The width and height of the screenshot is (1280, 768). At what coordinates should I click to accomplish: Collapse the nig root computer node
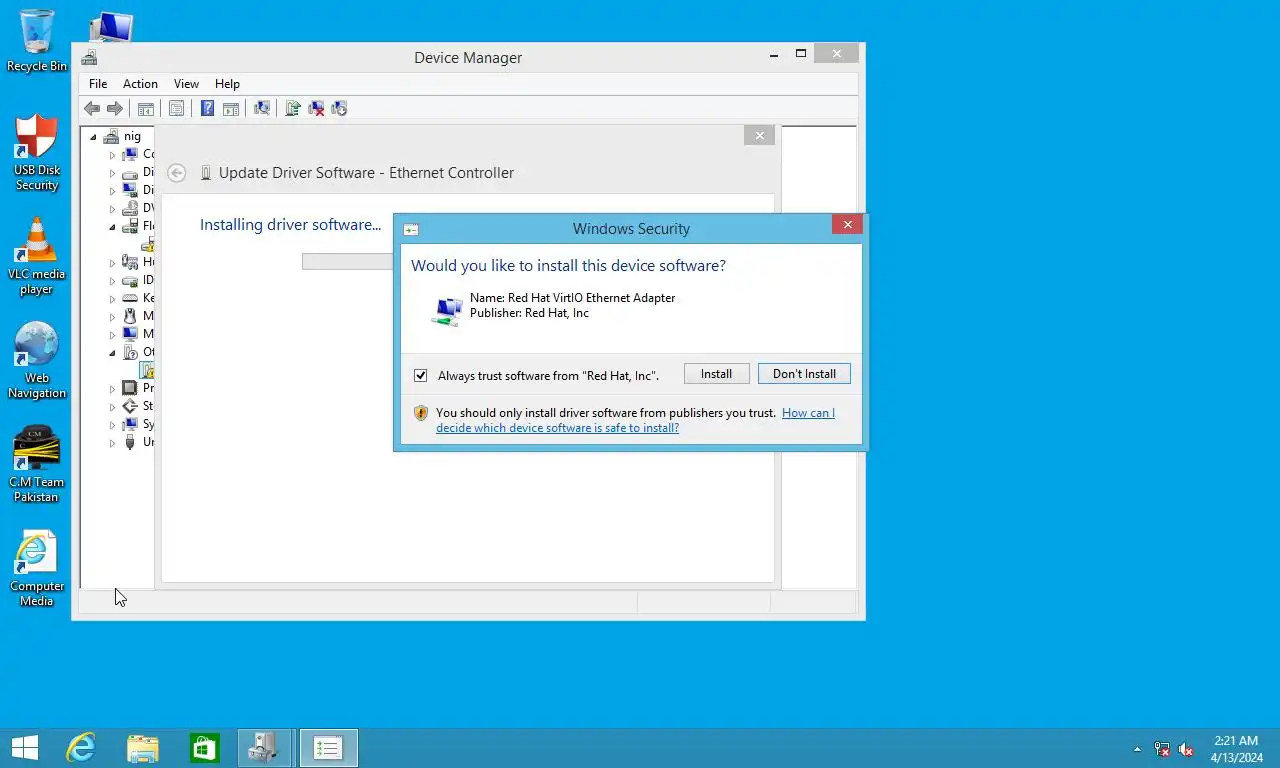click(94, 137)
